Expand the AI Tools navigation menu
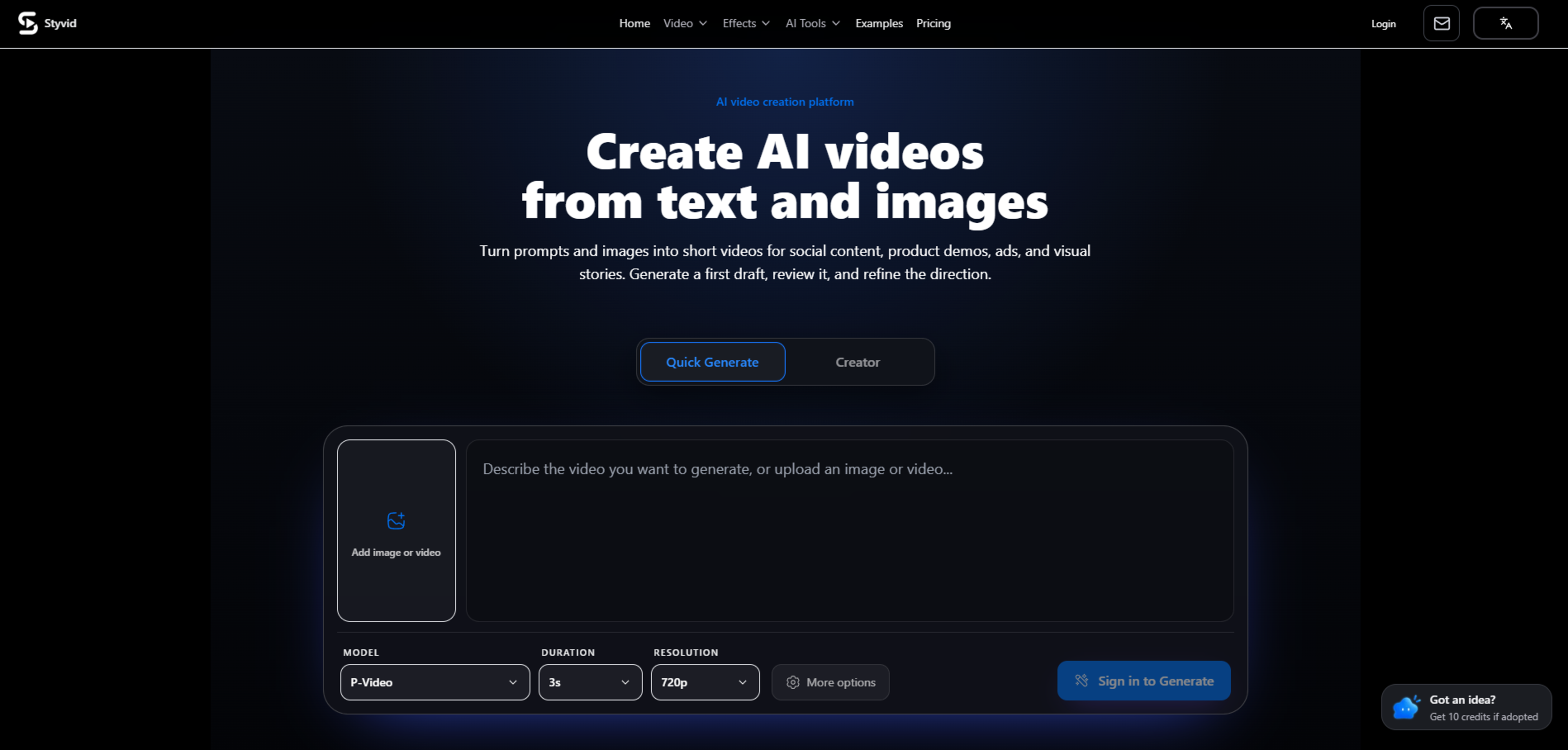Screen dimensions: 1568x750 click(x=813, y=23)
